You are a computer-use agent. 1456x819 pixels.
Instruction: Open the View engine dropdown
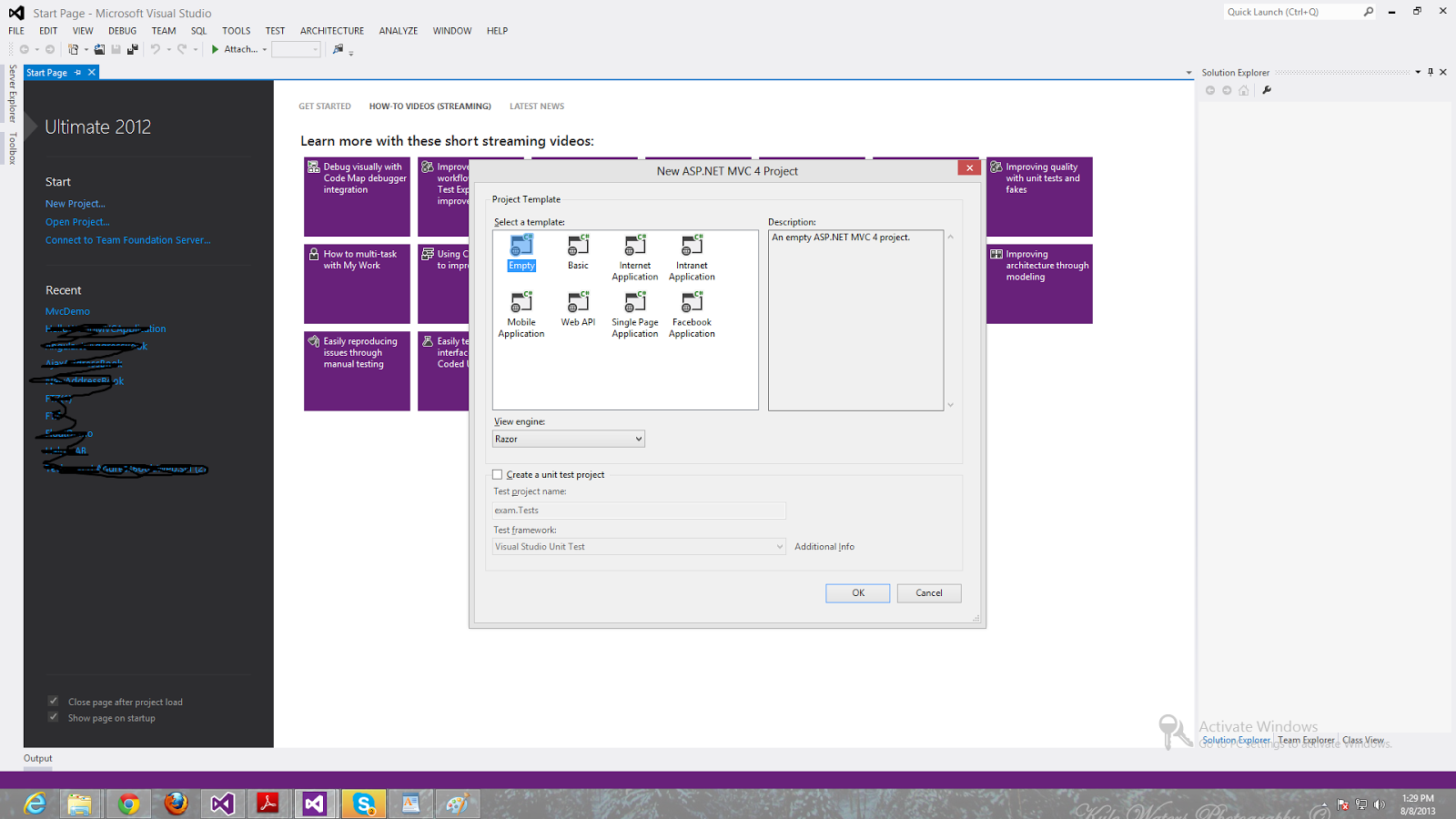tap(569, 439)
